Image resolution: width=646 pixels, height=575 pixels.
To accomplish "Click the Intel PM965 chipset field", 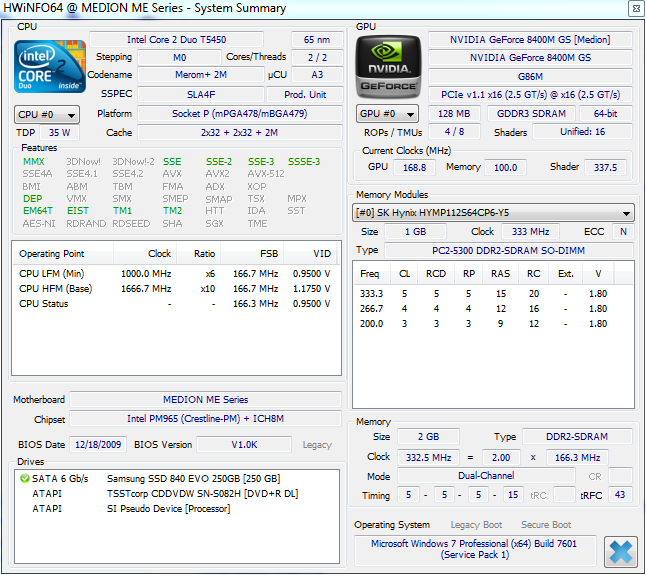I will point(205,418).
